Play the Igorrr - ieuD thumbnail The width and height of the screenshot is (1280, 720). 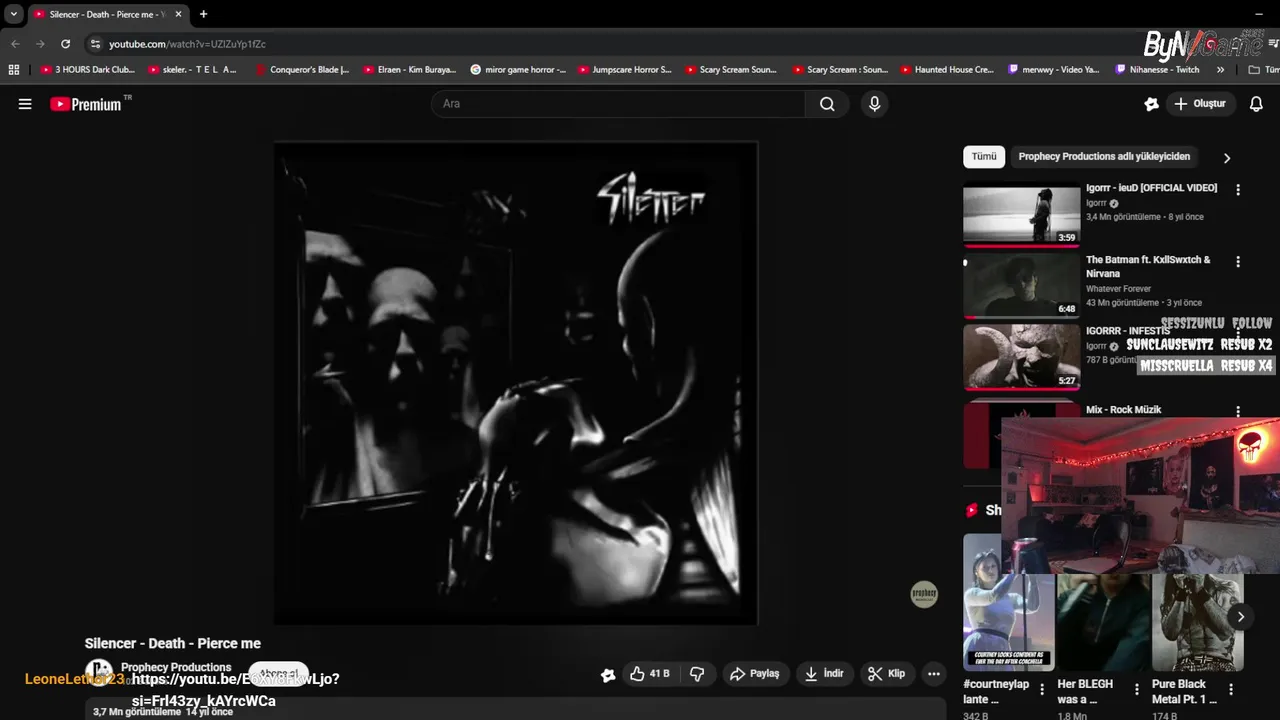[x=1021, y=213]
